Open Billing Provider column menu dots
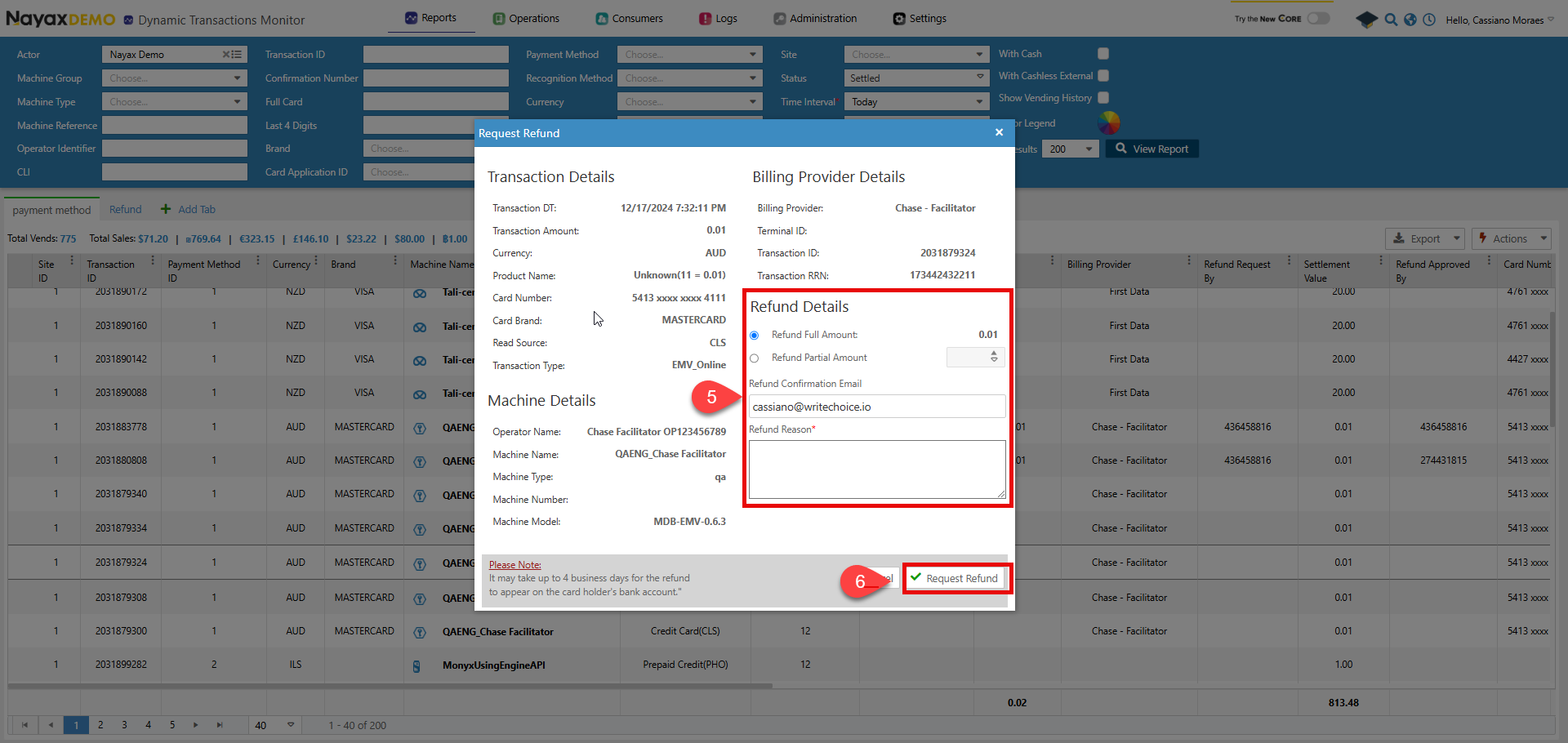The image size is (1568, 743). tap(1189, 260)
